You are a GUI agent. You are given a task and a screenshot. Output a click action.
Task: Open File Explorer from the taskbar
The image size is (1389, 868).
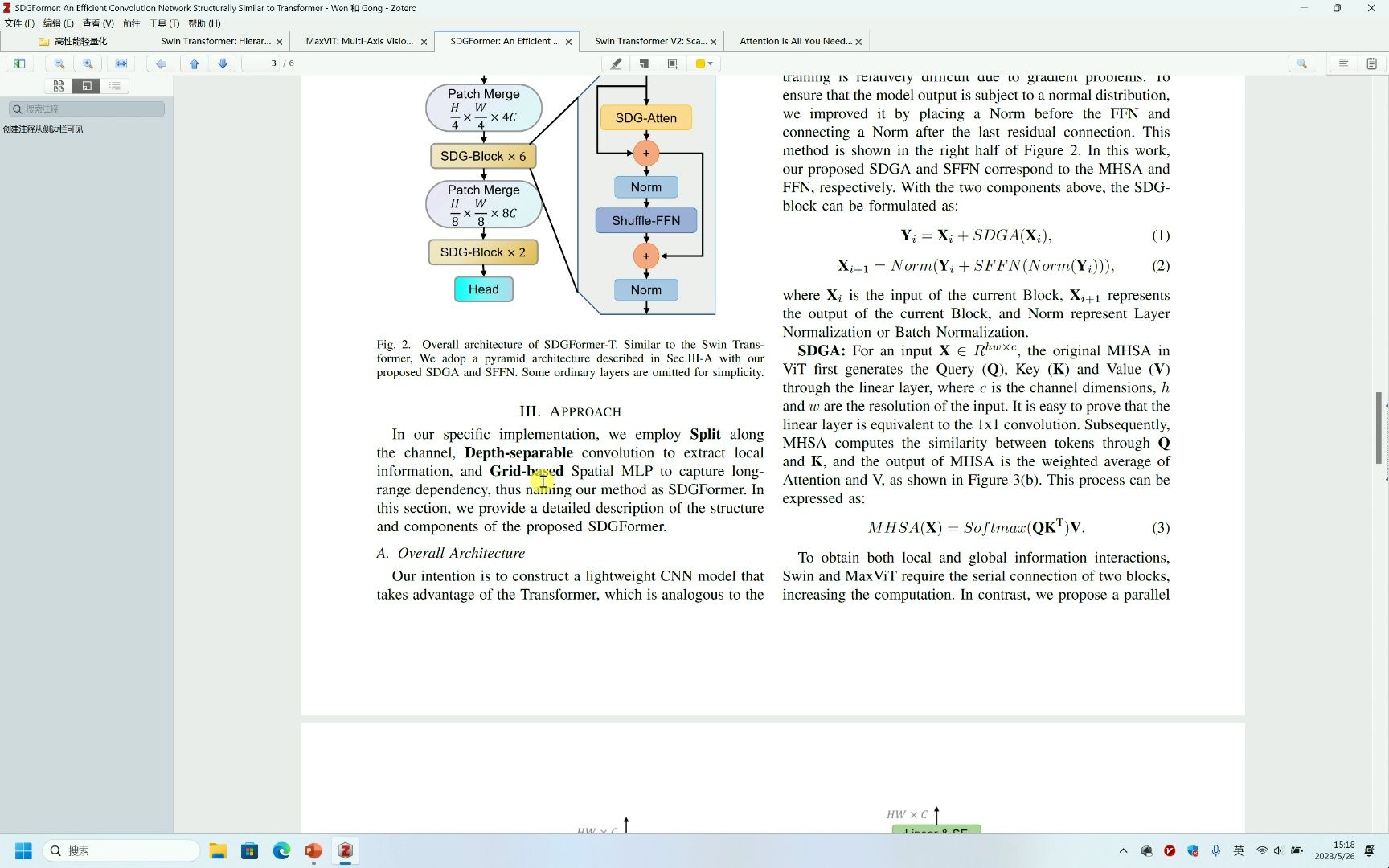tap(218, 850)
